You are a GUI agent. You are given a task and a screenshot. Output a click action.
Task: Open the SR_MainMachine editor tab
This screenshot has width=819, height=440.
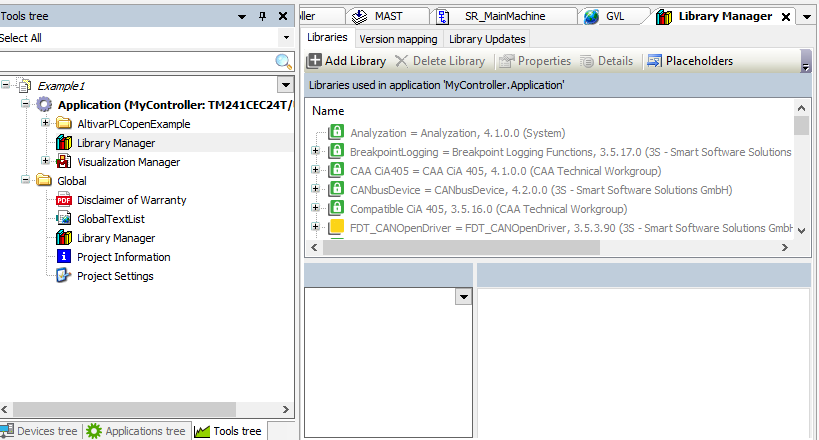pyautogui.click(x=505, y=16)
